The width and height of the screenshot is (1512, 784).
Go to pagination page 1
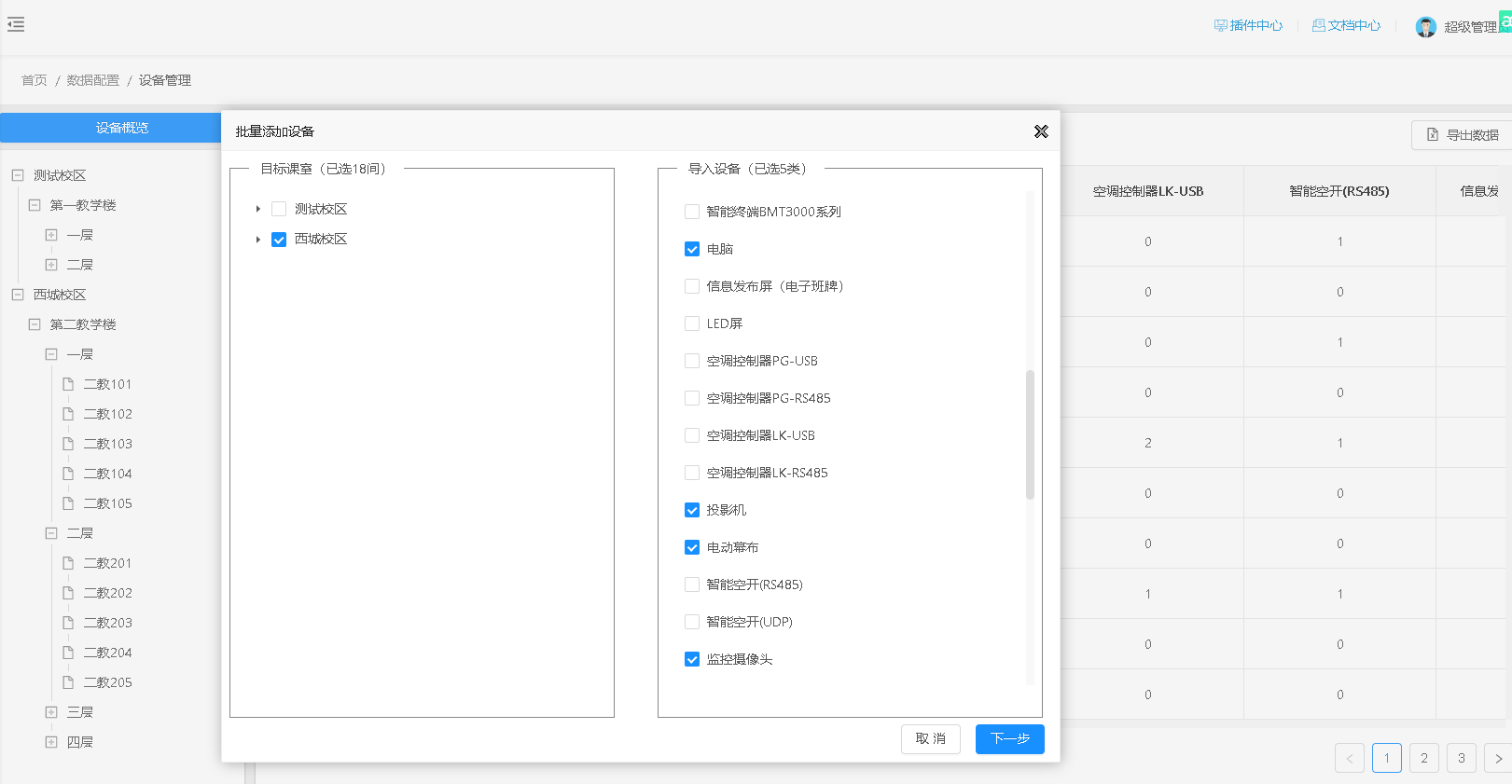1387,758
